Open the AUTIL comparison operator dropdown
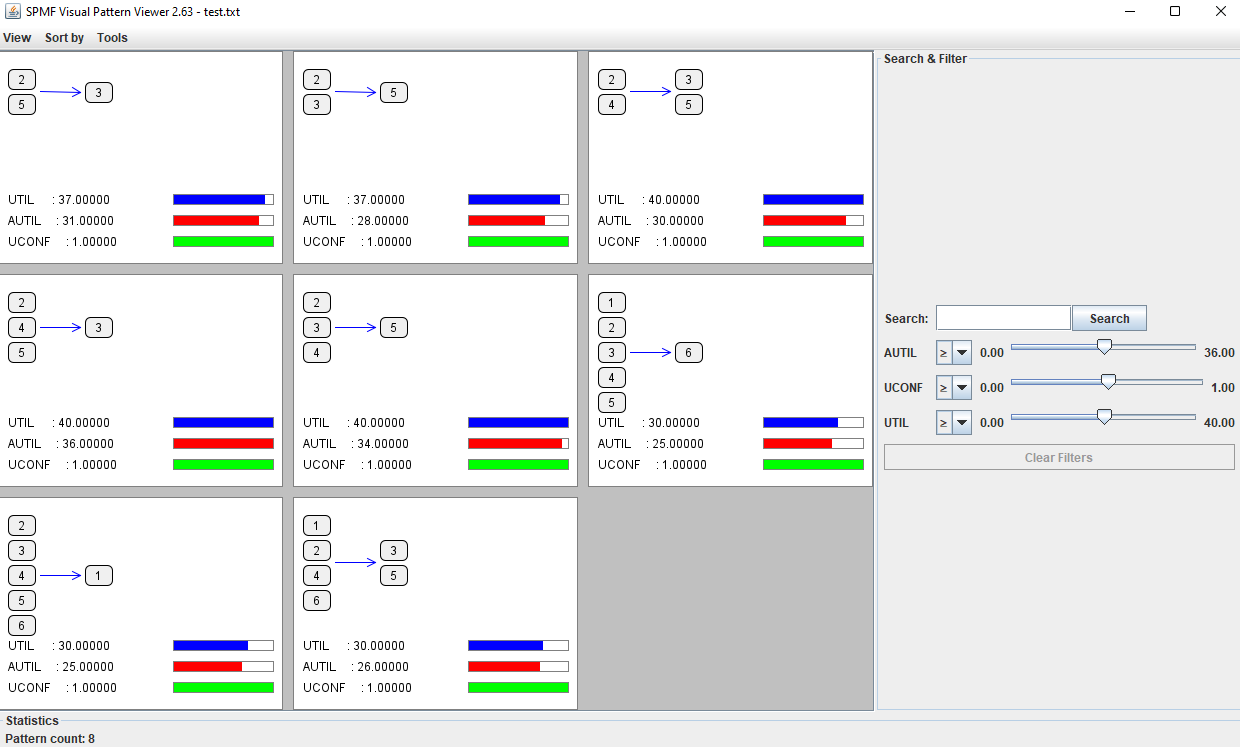 point(953,353)
